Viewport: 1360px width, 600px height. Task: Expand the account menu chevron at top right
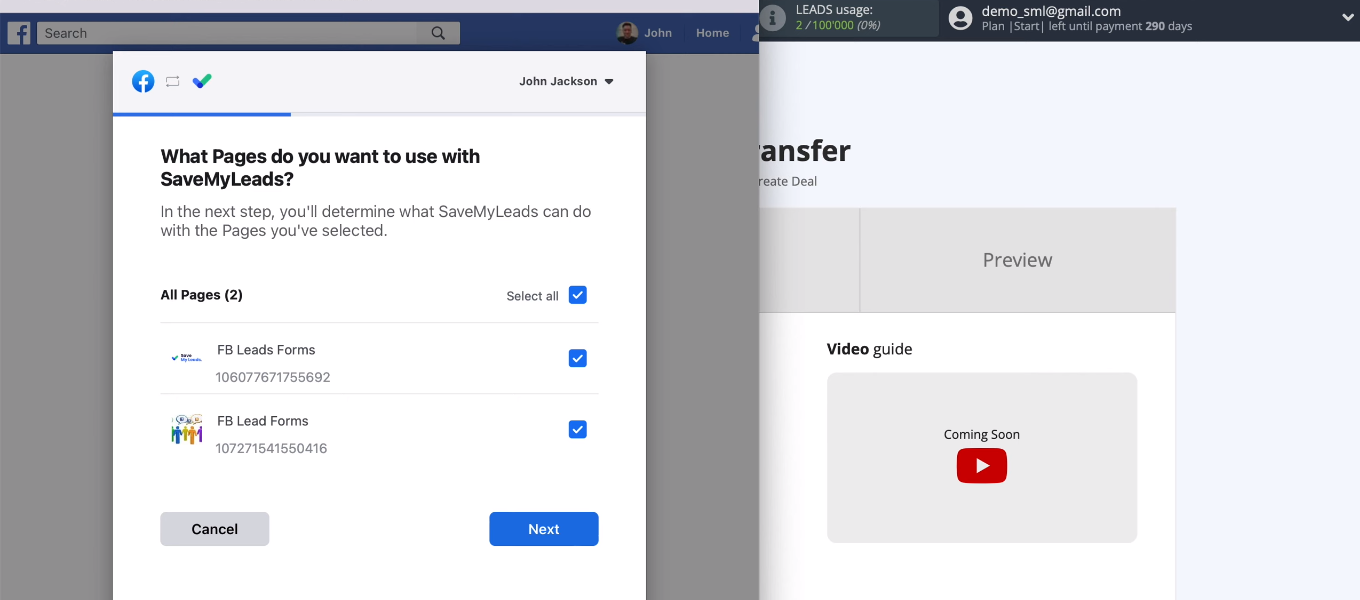(1347, 18)
